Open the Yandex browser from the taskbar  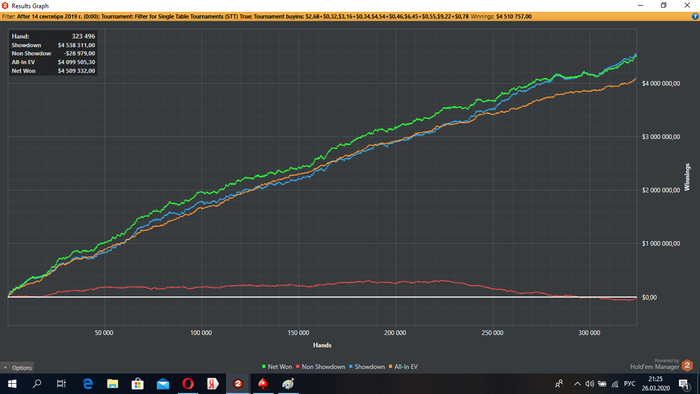click(x=213, y=384)
